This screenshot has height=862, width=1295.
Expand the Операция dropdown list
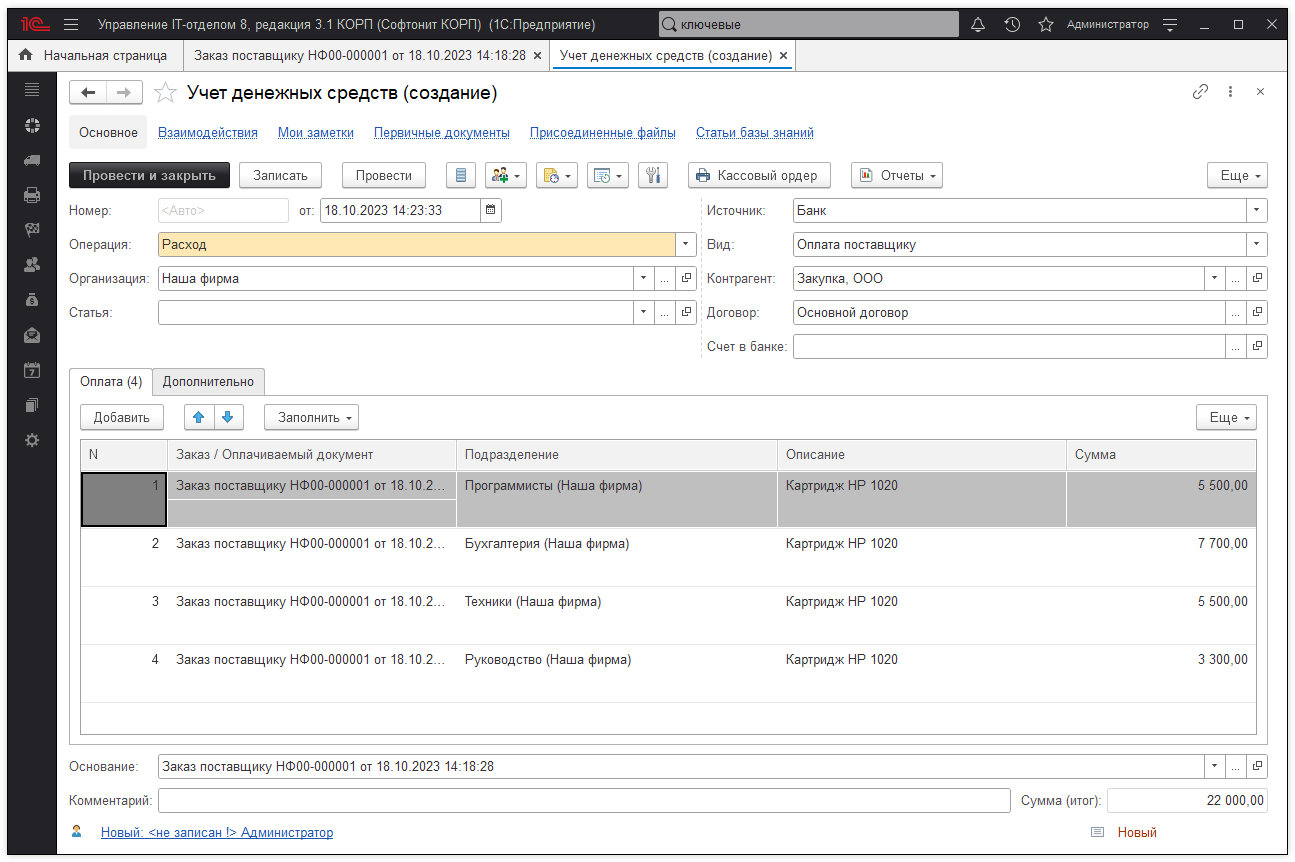(685, 244)
